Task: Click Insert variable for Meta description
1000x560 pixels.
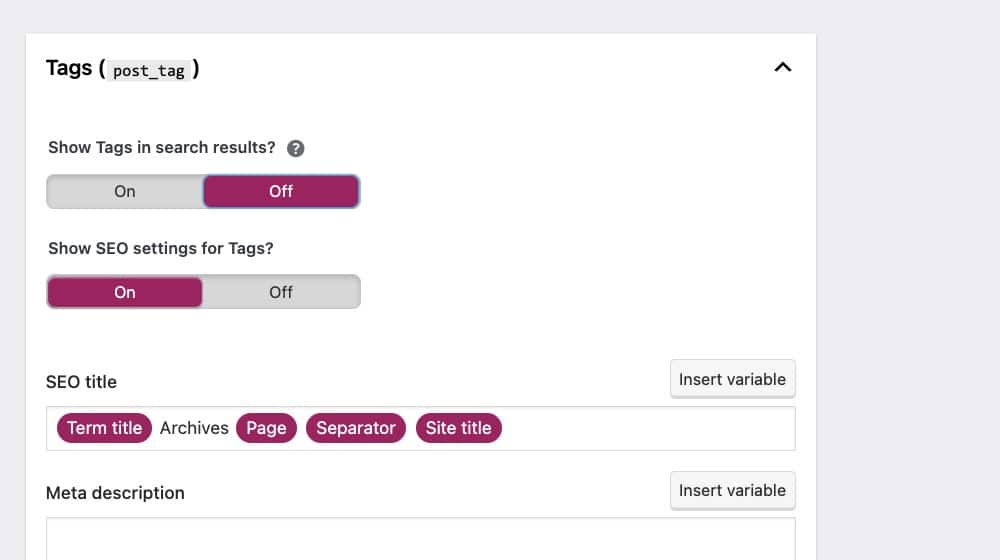Action: [732, 490]
